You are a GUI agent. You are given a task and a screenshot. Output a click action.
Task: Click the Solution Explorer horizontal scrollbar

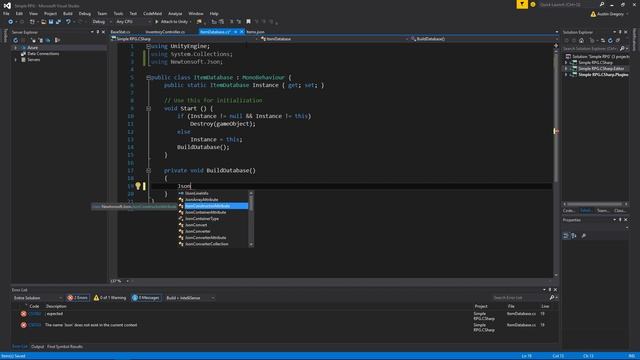[595, 204]
